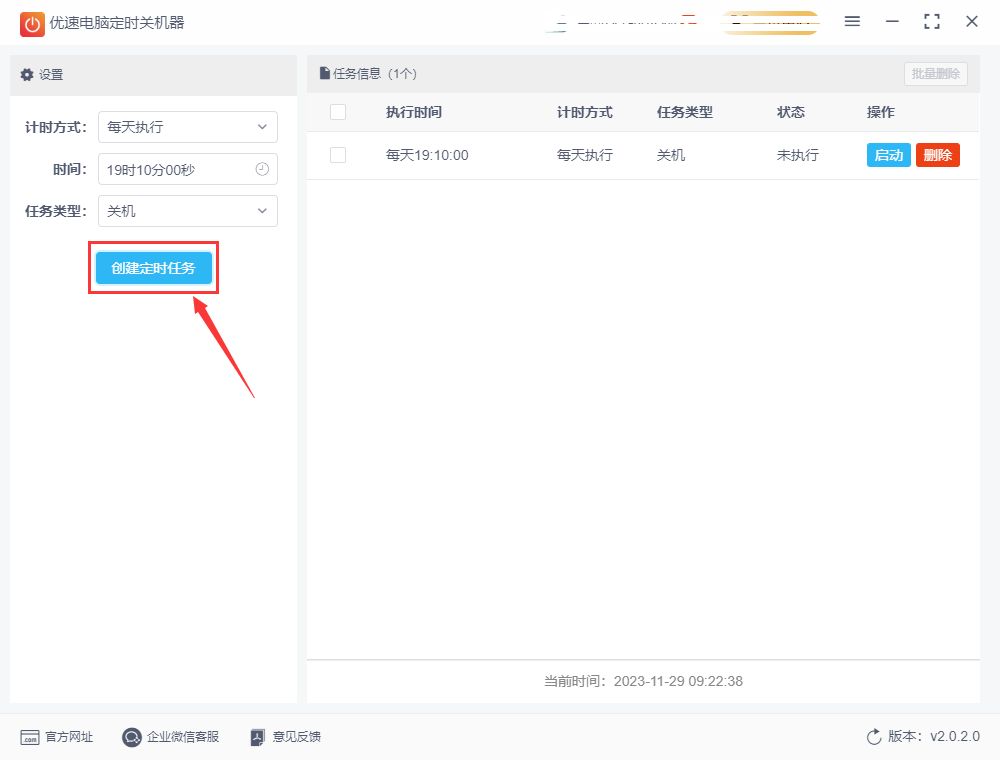Click the 创建定时任务 button
Screen dimensions: 1000x760
pyautogui.click(x=154, y=268)
